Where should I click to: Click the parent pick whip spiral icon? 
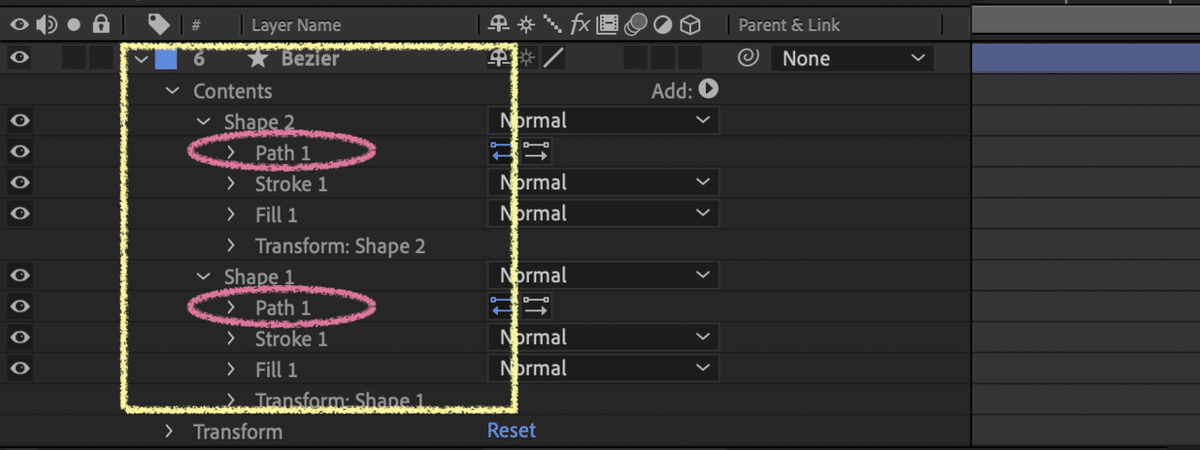[746, 58]
